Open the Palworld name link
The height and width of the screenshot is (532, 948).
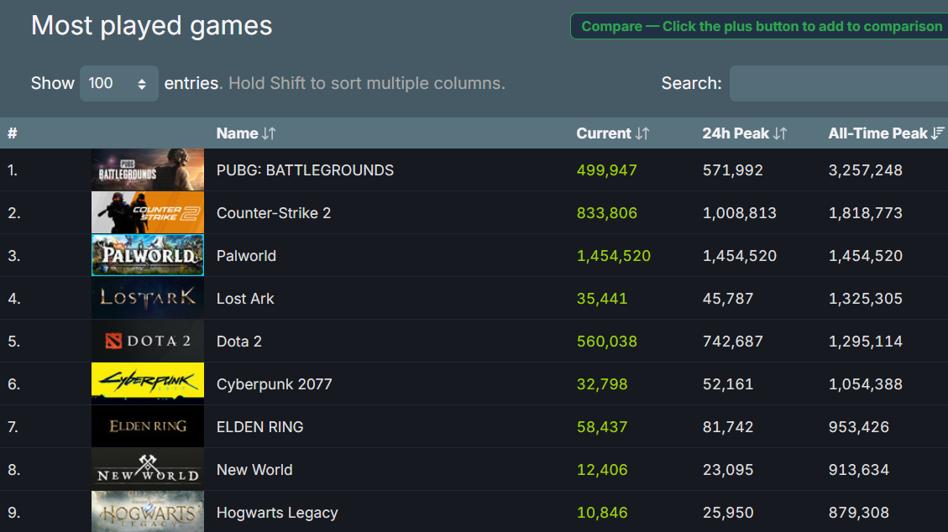(x=246, y=256)
